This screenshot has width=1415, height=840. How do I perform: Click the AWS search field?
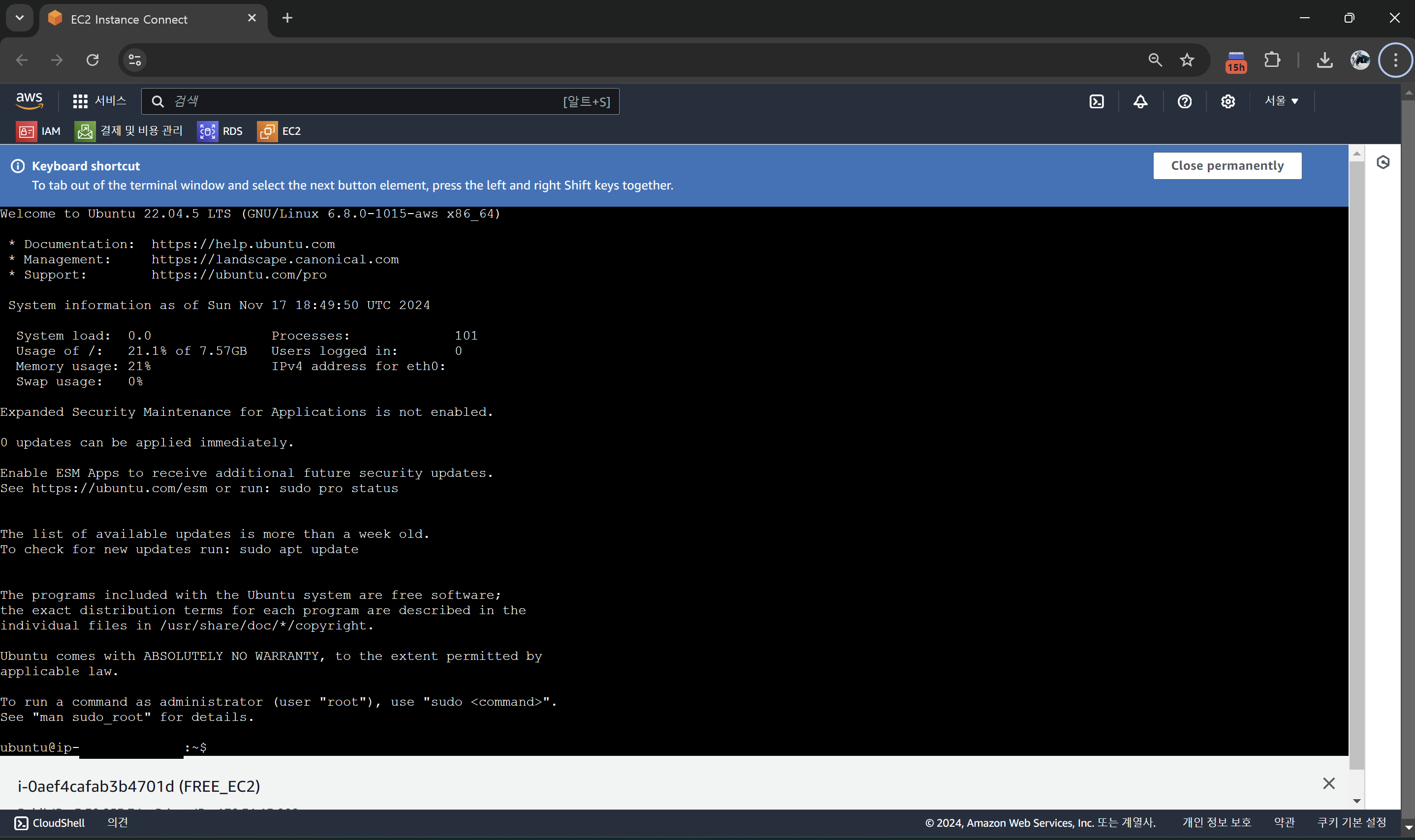380,101
